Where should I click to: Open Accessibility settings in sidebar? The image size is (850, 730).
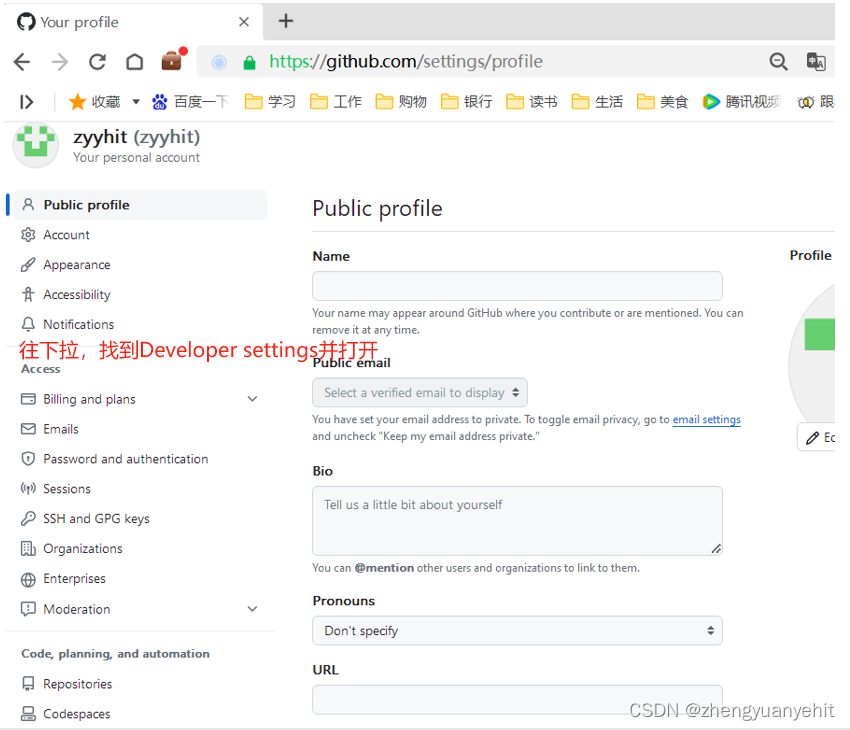point(66,294)
